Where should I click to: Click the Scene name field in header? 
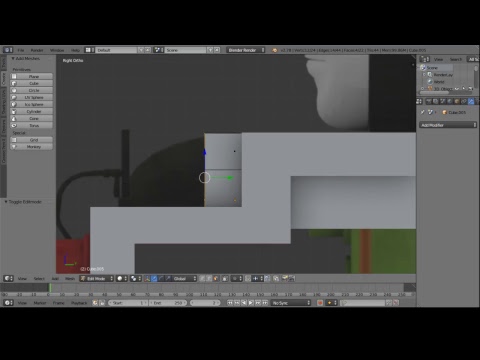(185, 50)
